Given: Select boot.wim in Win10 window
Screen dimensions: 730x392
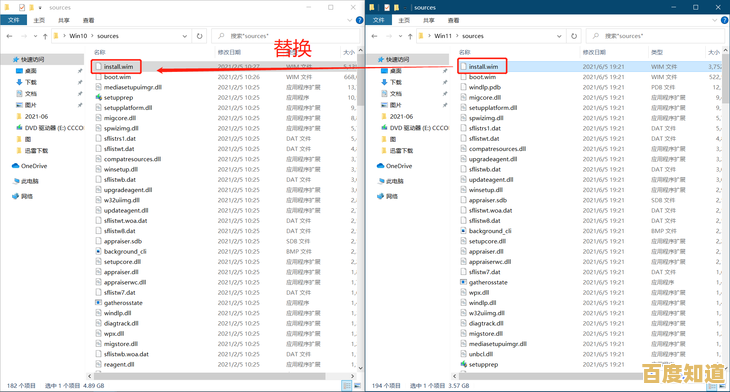Looking at the screenshot, I should [x=117, y=77].
